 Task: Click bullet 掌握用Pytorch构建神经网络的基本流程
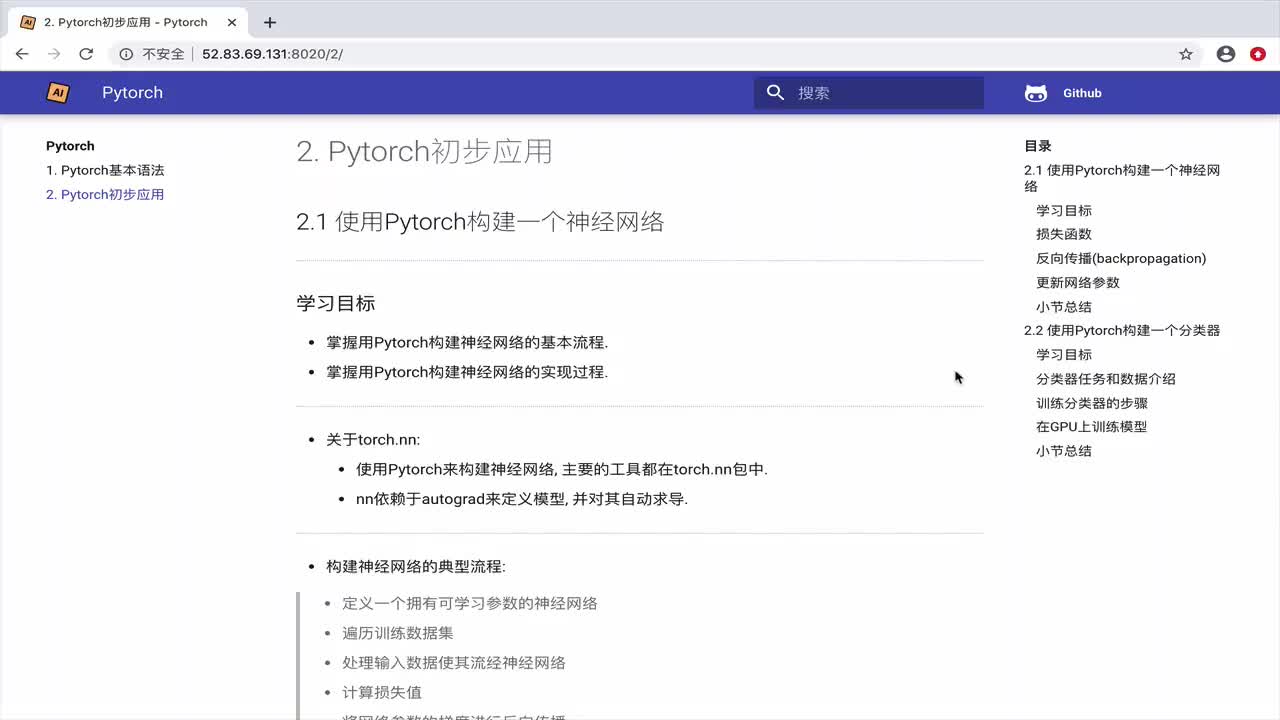[467, 342]
